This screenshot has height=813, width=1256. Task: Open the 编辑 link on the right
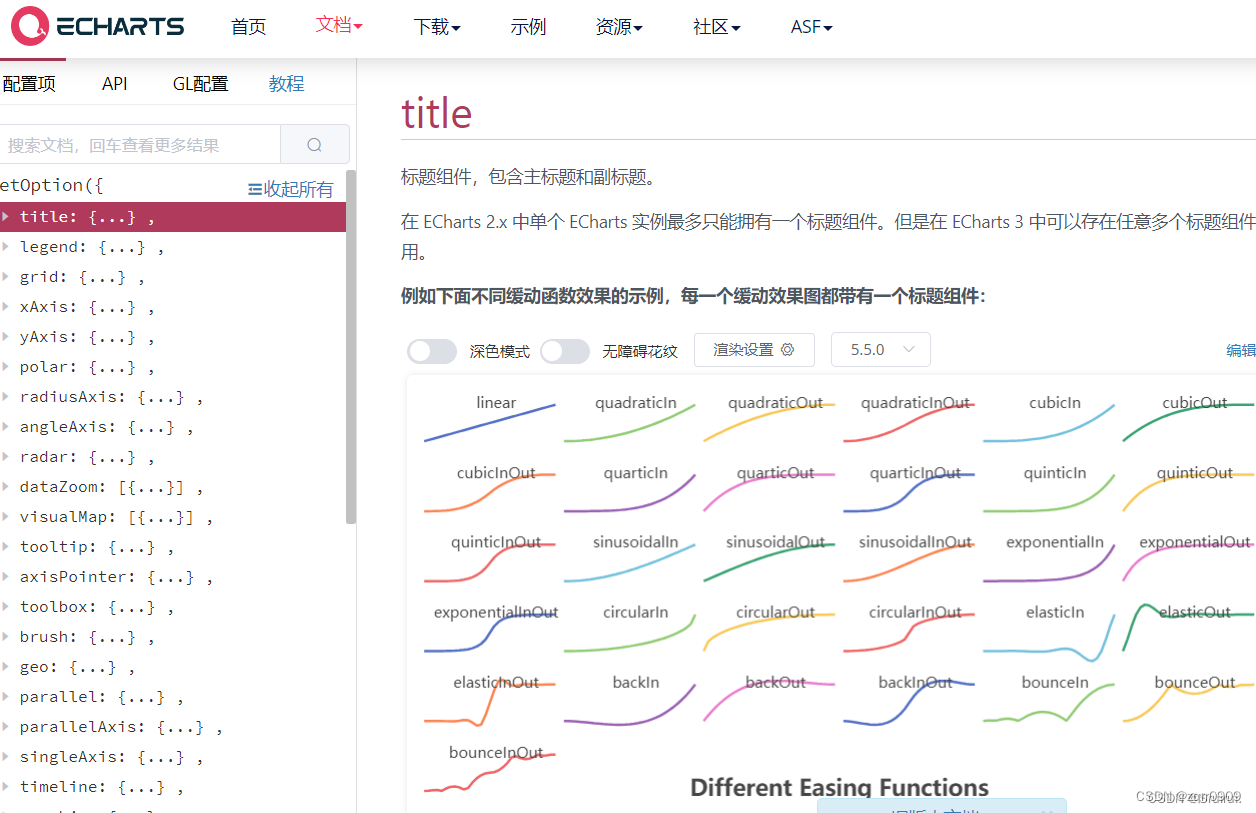click(1241, 349)
